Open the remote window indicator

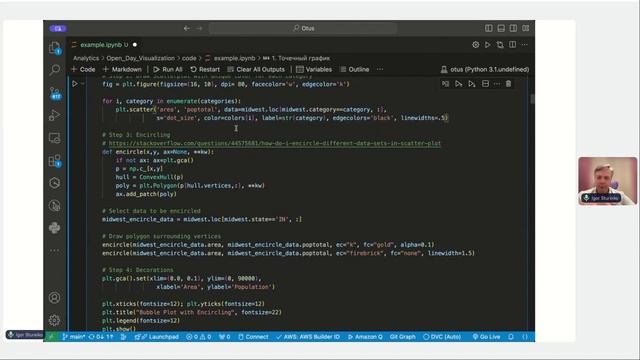51,337
